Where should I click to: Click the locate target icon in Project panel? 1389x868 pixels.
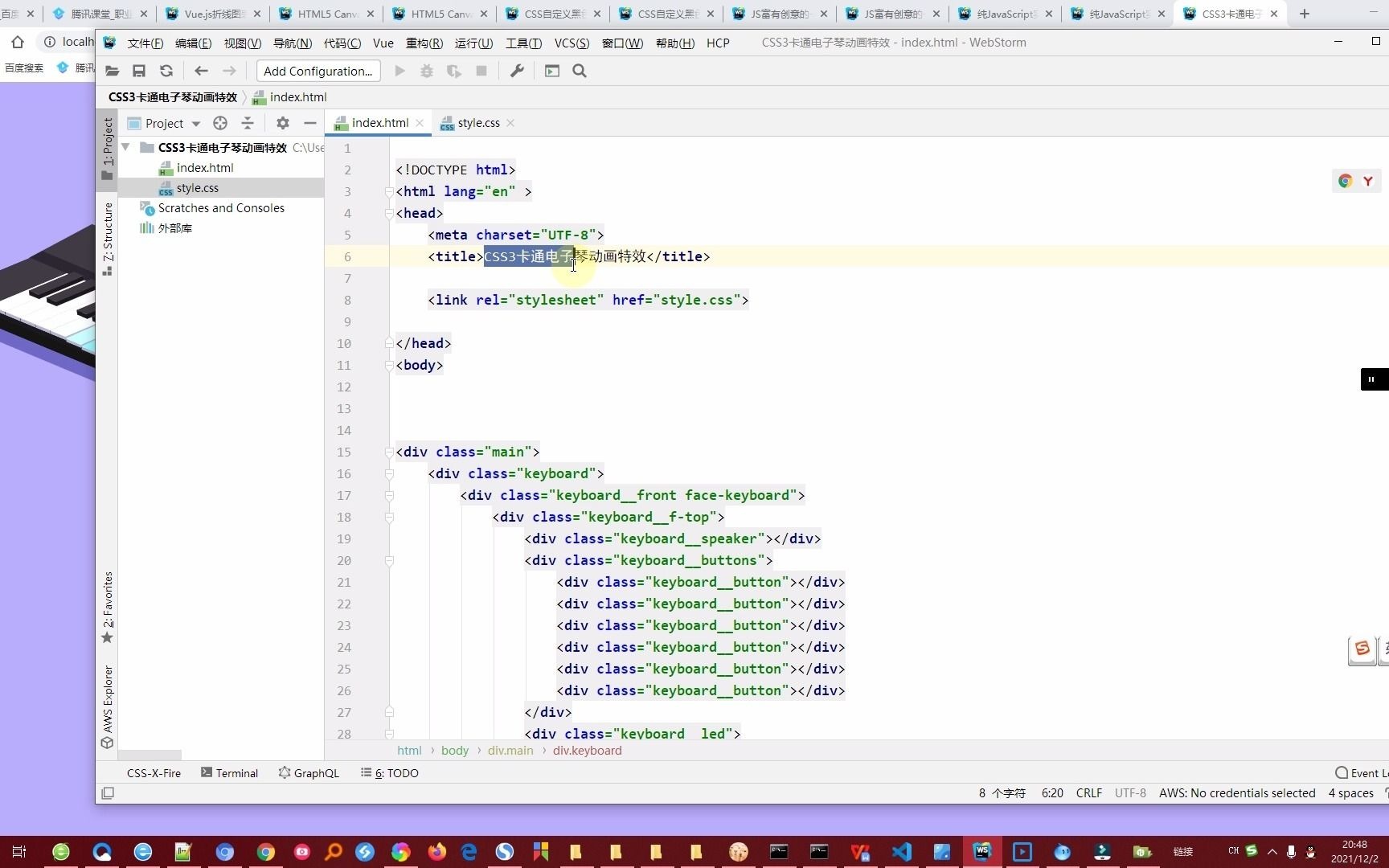pyautogui.click(x=220, y=123)
